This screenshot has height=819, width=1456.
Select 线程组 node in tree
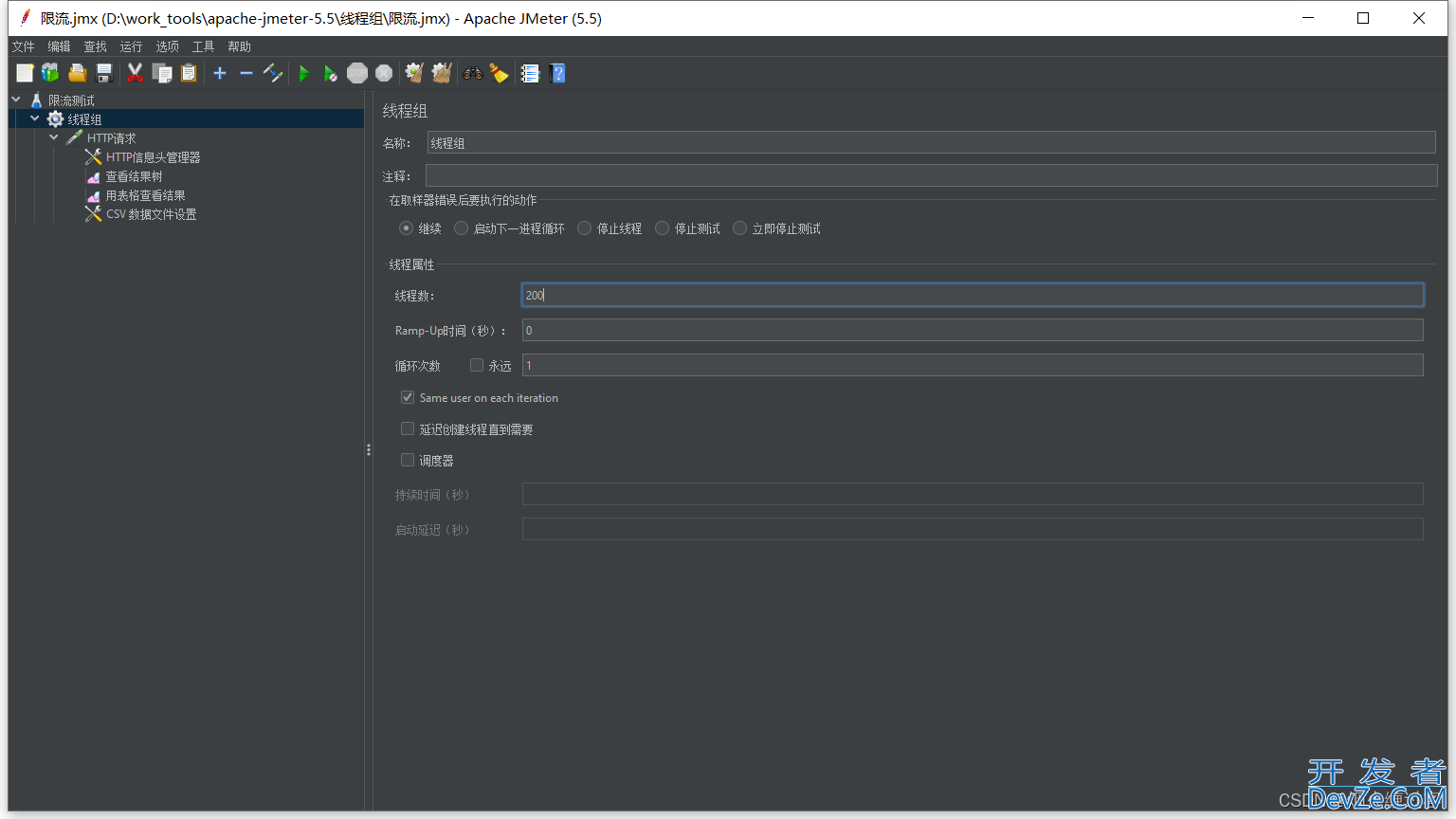click(84, 119)
